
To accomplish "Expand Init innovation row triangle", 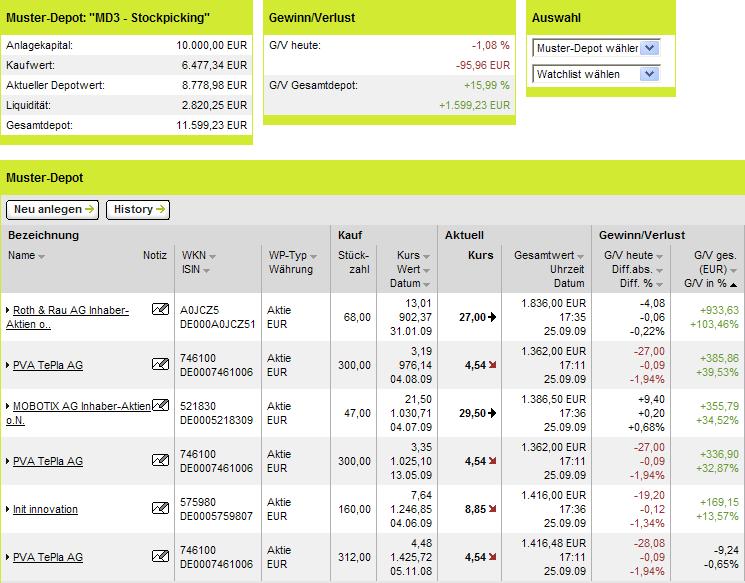I will coord(8,509).
